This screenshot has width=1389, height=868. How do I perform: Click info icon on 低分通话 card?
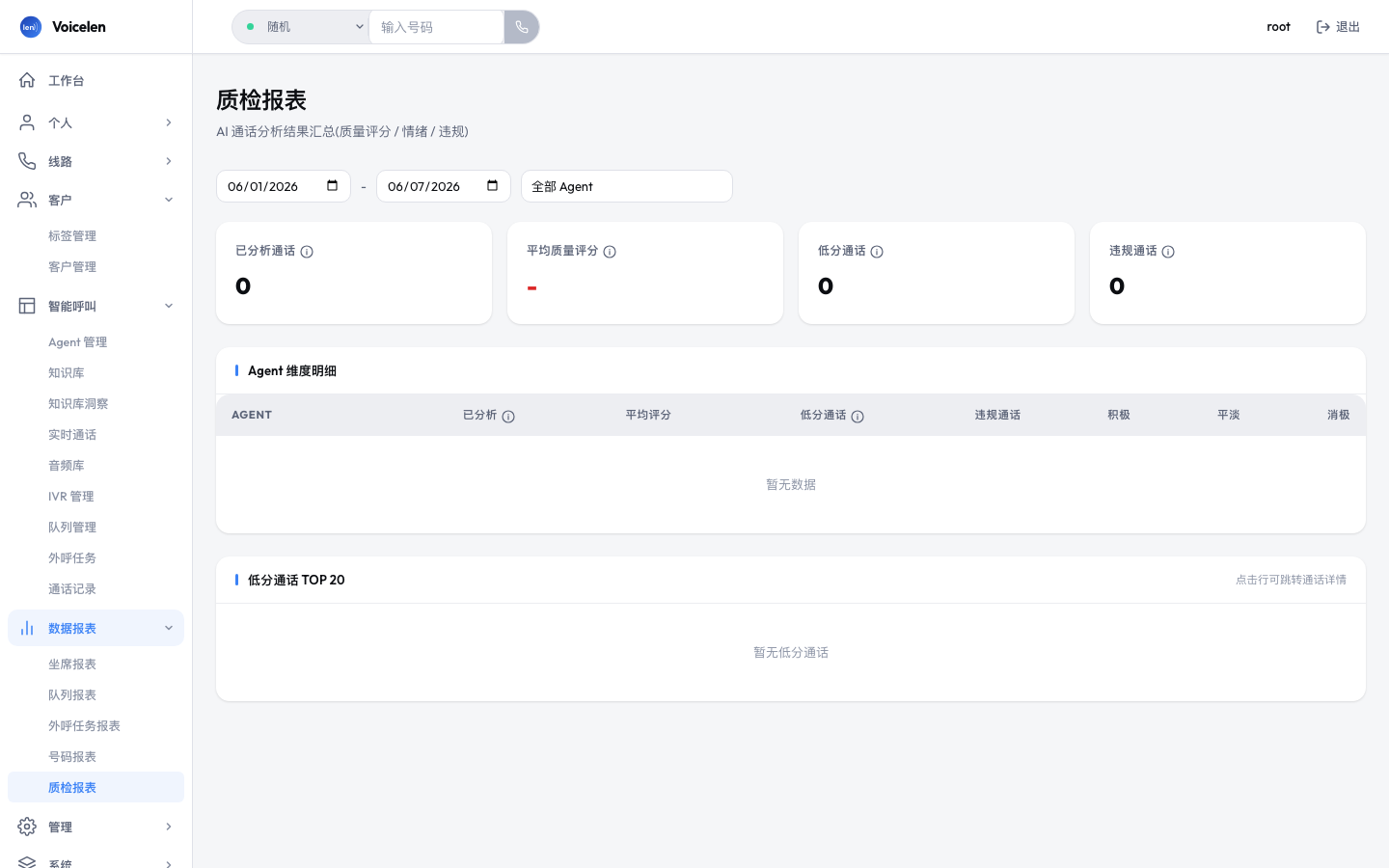point(877,252)
